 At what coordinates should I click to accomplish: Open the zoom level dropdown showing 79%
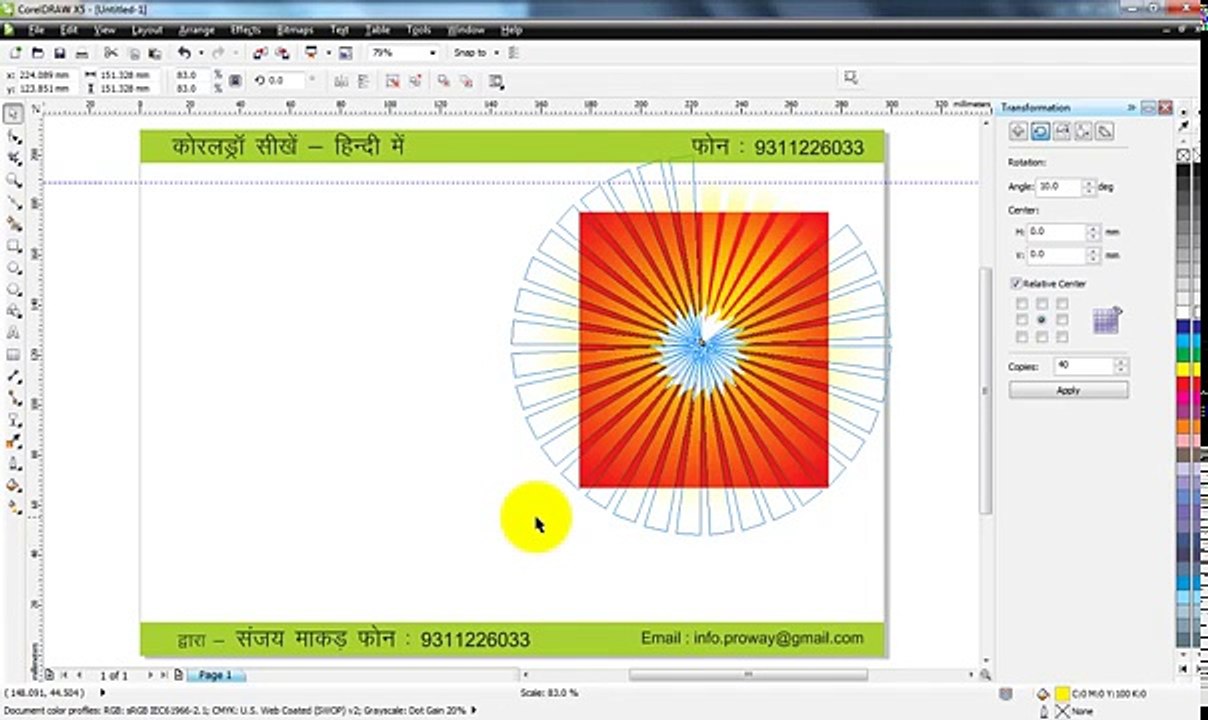(x=433, y=53)
